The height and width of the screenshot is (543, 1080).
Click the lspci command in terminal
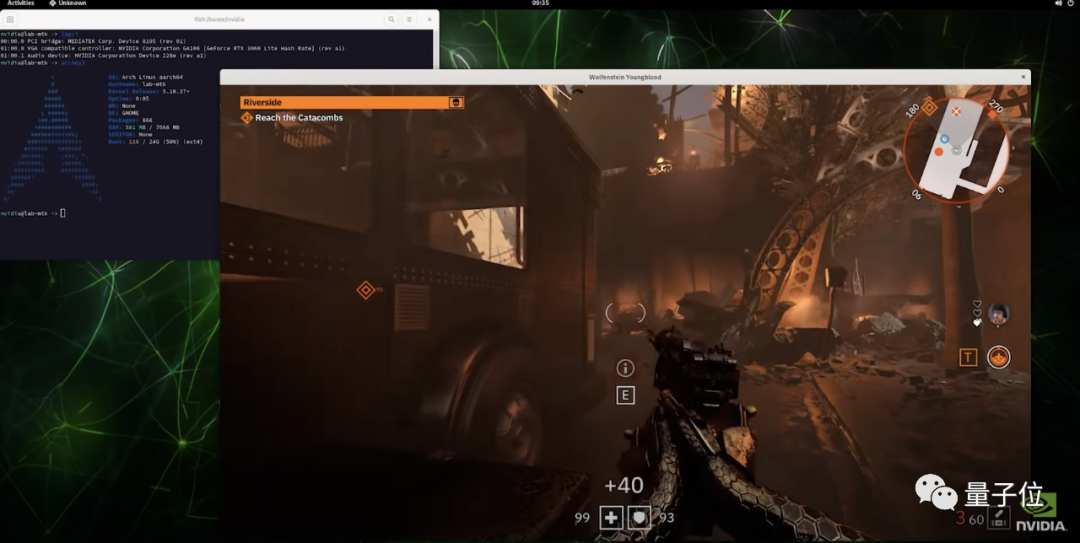[70, 34]
